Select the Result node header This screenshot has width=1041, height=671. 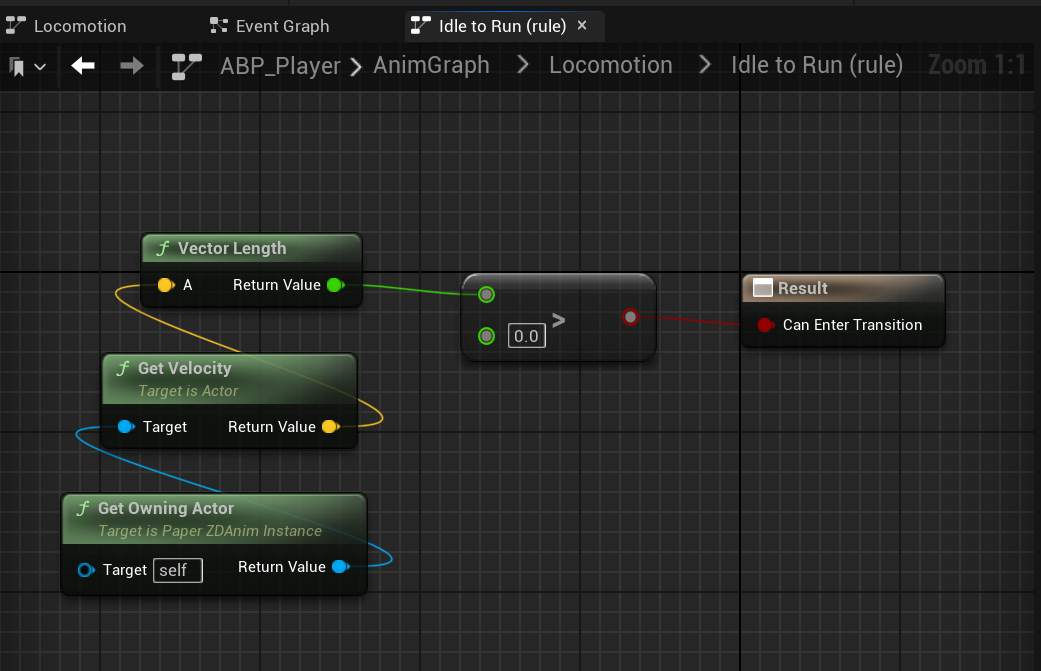(803, 288)
